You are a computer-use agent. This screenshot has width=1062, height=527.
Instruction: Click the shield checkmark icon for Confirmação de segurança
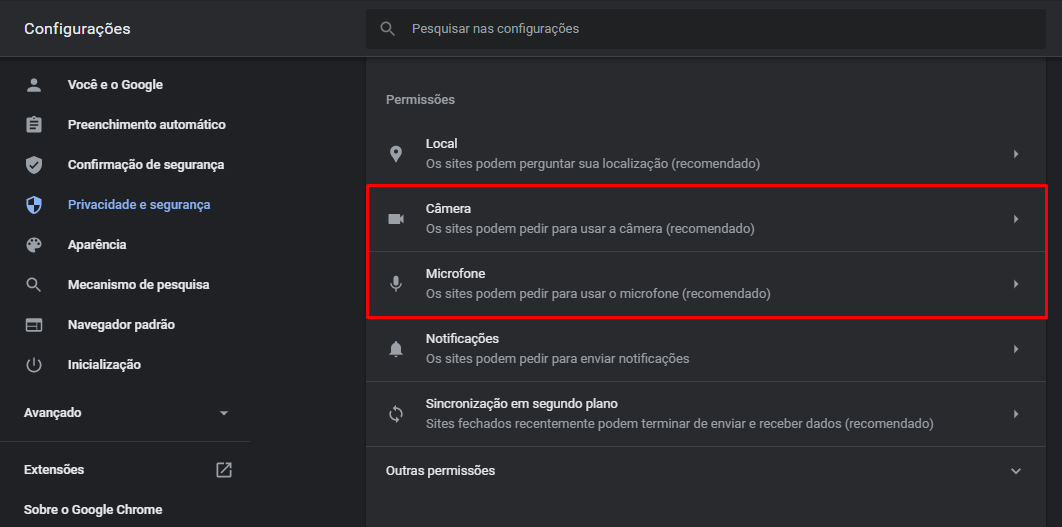coord(34,165)
